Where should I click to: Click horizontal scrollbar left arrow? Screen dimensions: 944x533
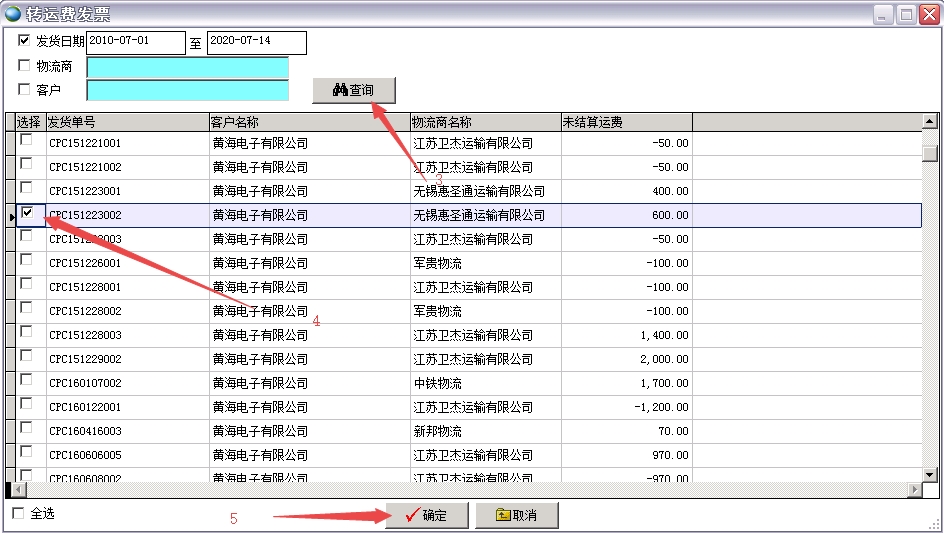18,489
